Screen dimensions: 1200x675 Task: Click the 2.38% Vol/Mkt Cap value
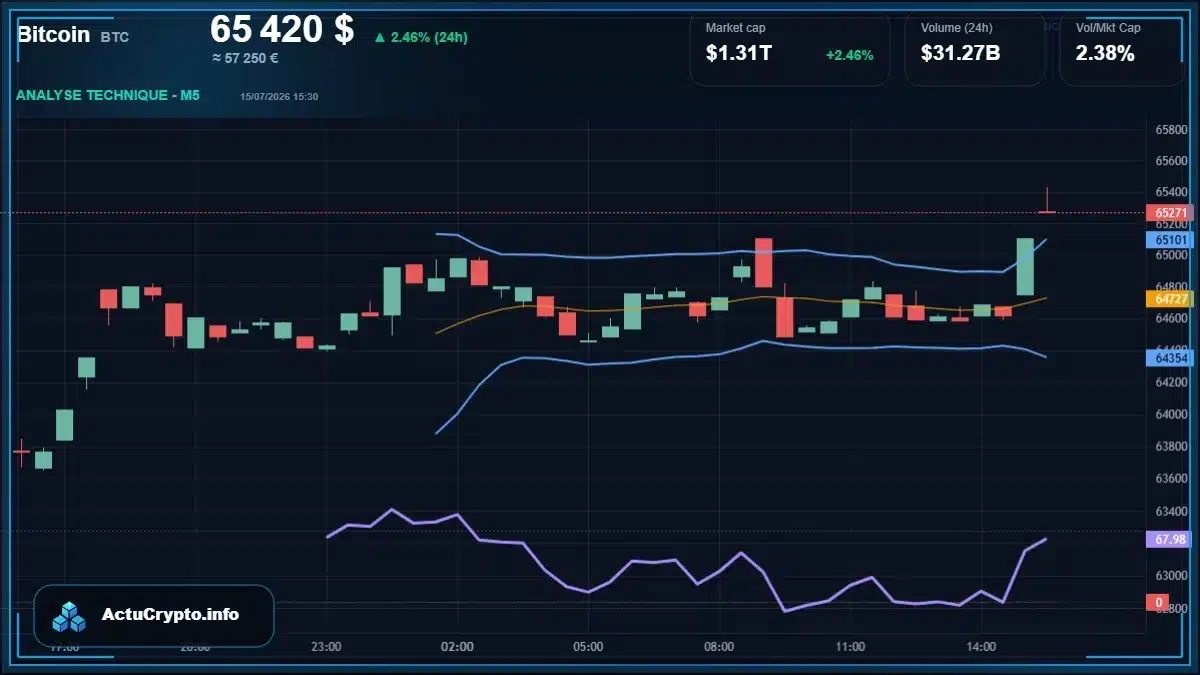point(1105,54)
